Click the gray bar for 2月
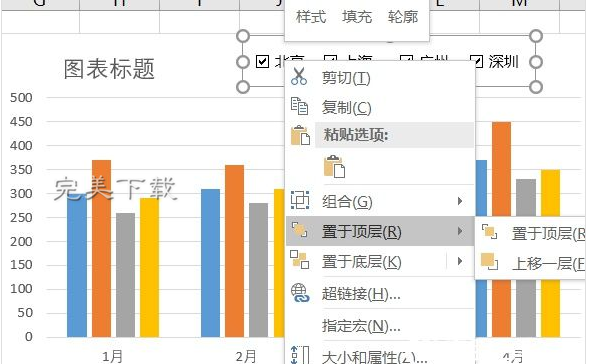589x364 pixels. click(x=258, y=270)
